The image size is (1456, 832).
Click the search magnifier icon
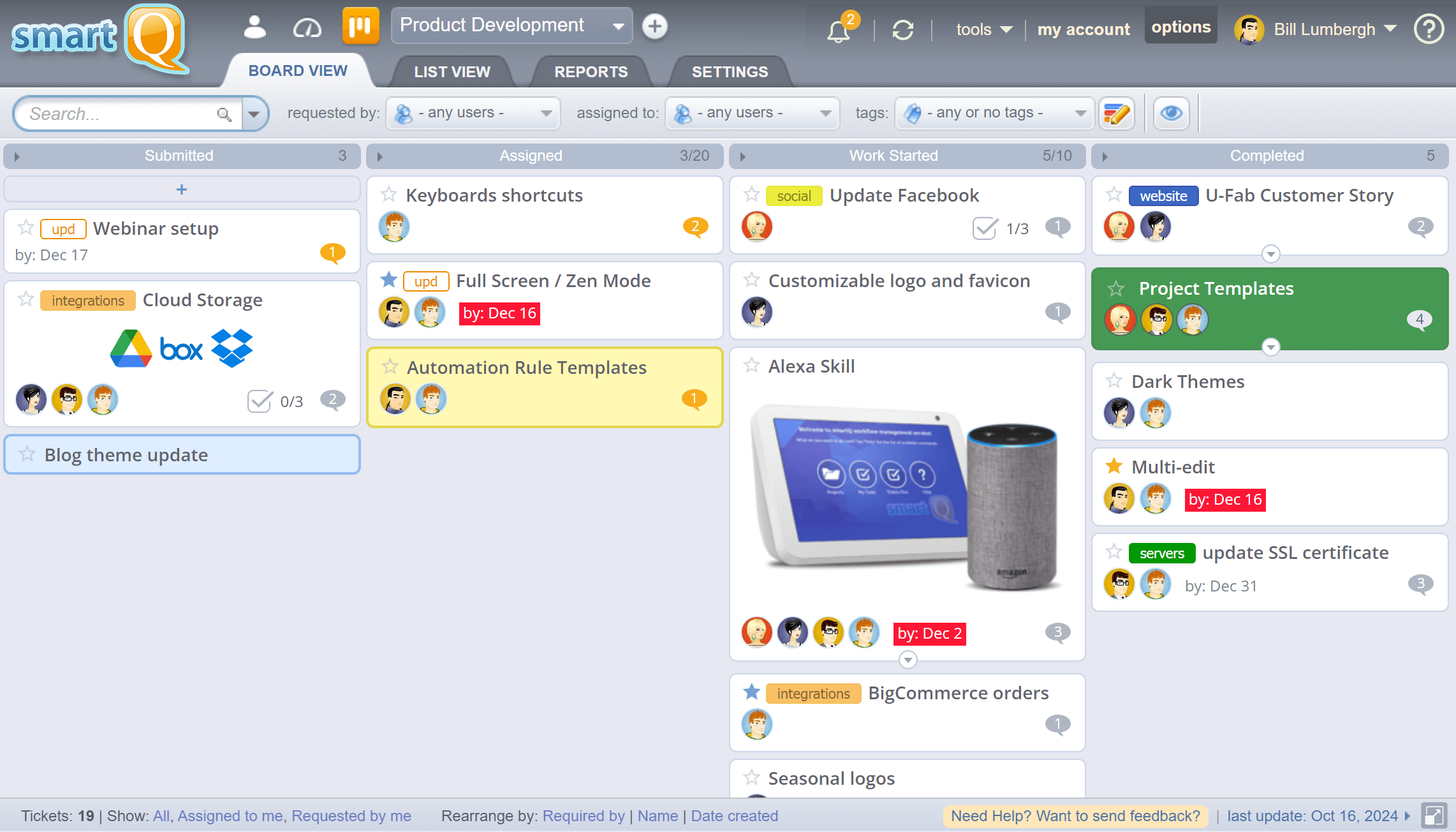coord(224,114)
